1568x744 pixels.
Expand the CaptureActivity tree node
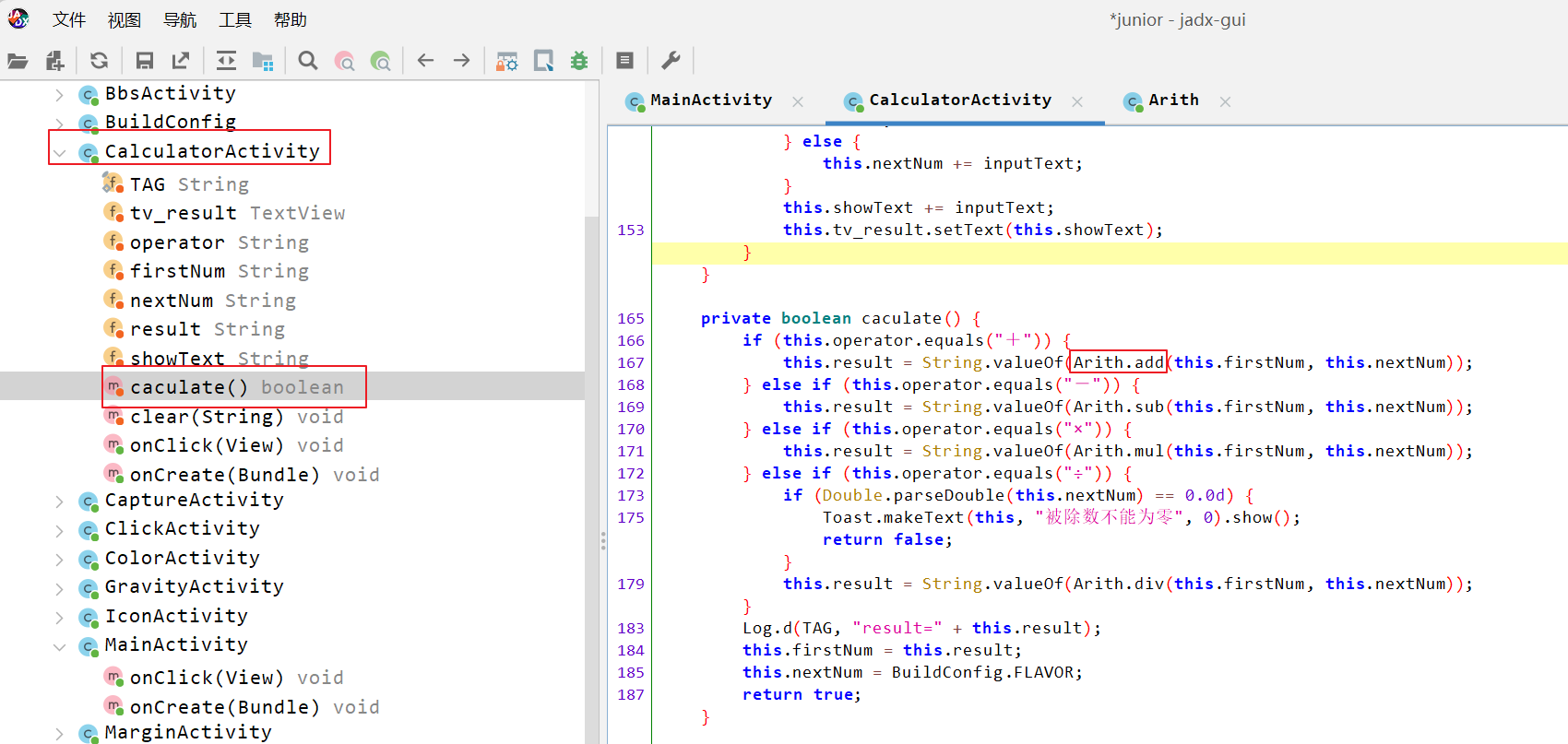pyautogui.click(x=59, y=501)
